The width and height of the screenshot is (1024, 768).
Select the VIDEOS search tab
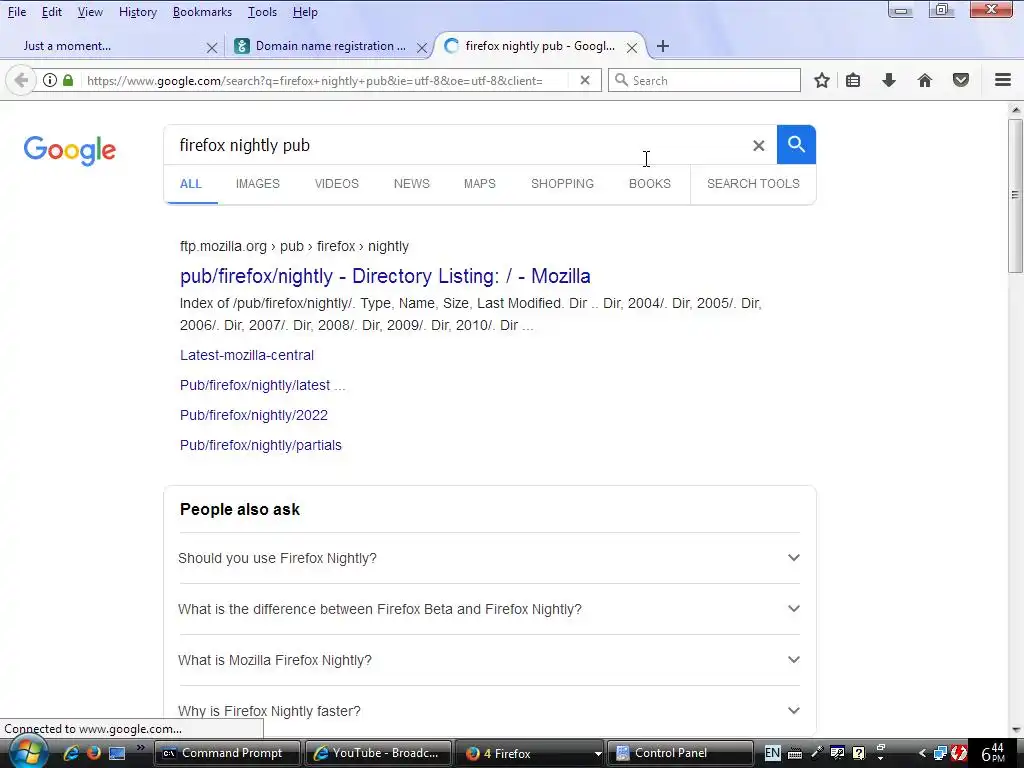336,184
